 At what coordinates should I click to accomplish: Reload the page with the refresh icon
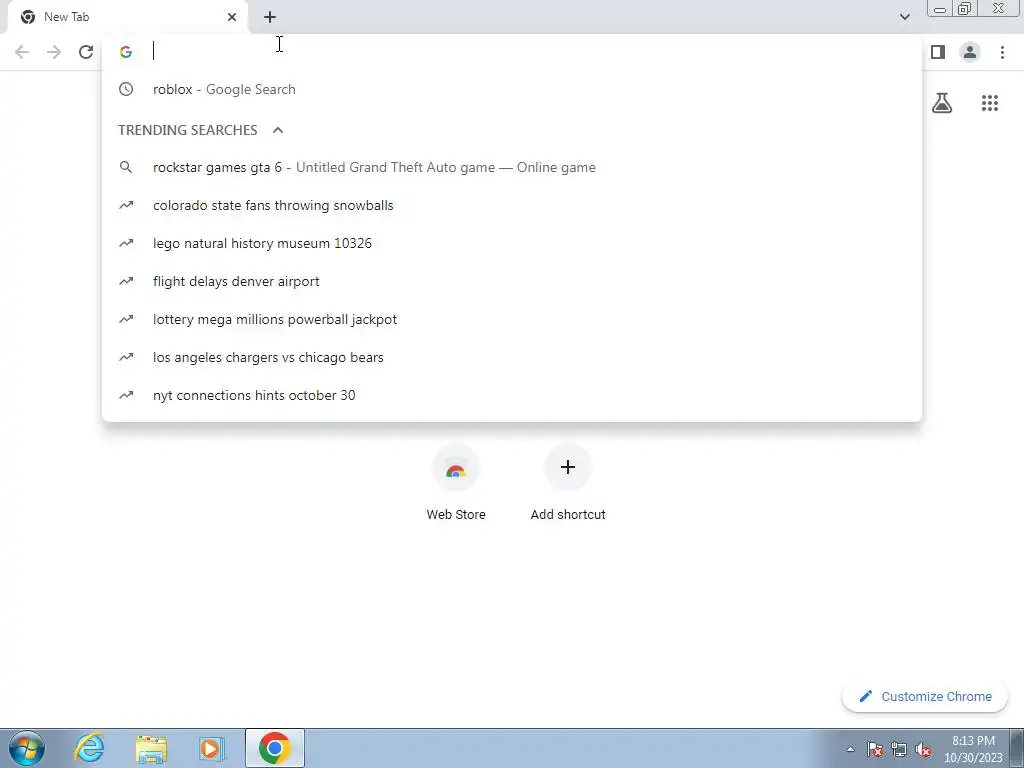pos(86,52)
